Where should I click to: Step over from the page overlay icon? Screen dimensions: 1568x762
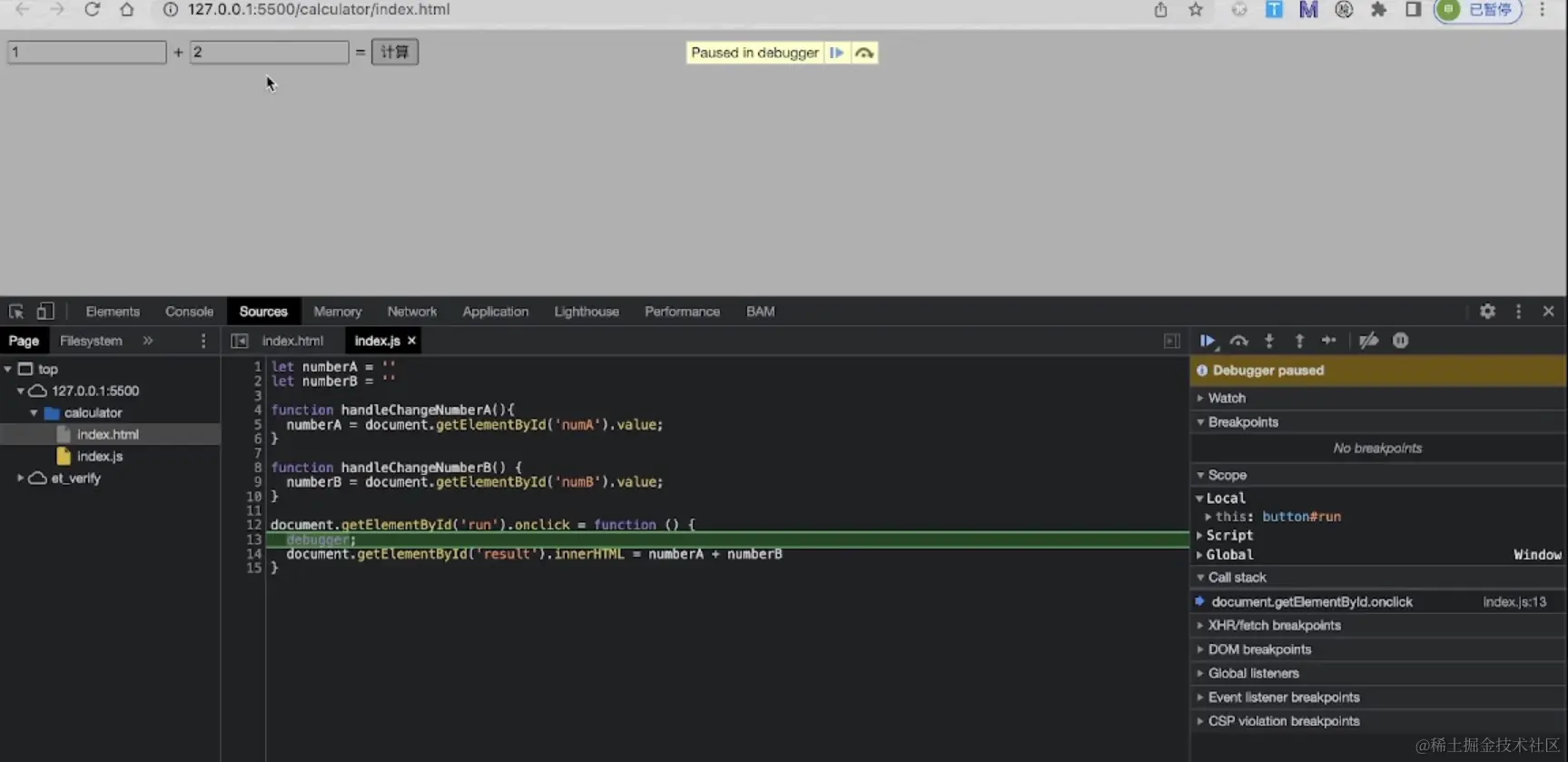tap(864, 53)
